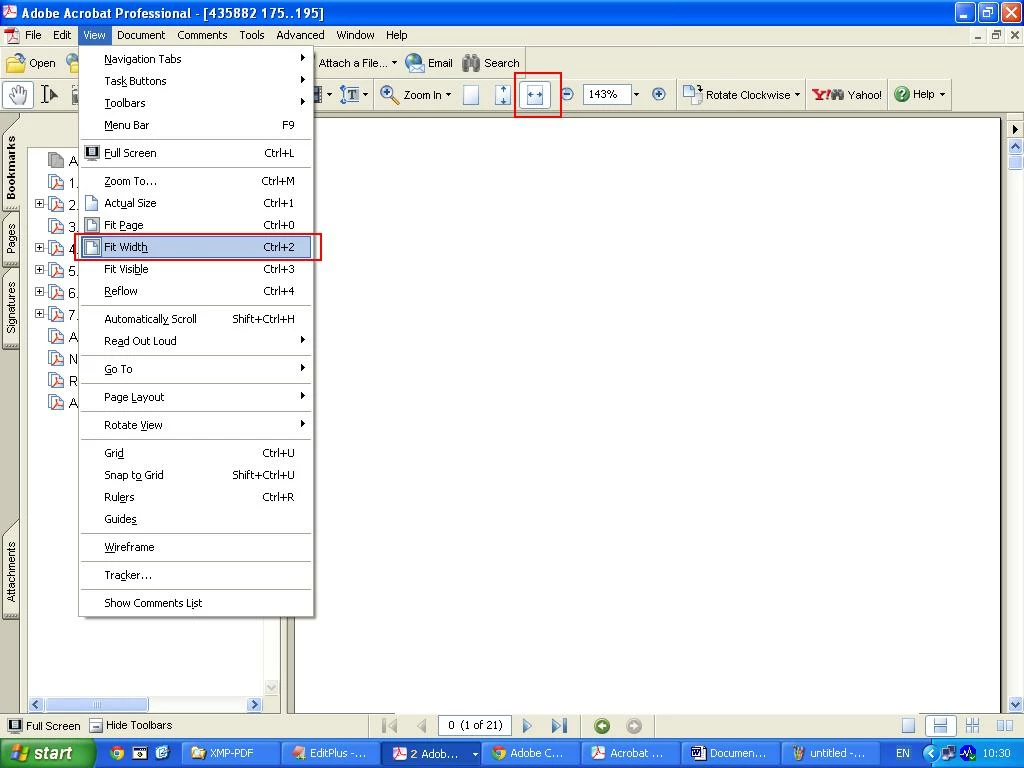Open the Rotate Clockwise dropdown arrow
Image resolution: width=1024 pixels, height=768 pixels.
(797, 95)
